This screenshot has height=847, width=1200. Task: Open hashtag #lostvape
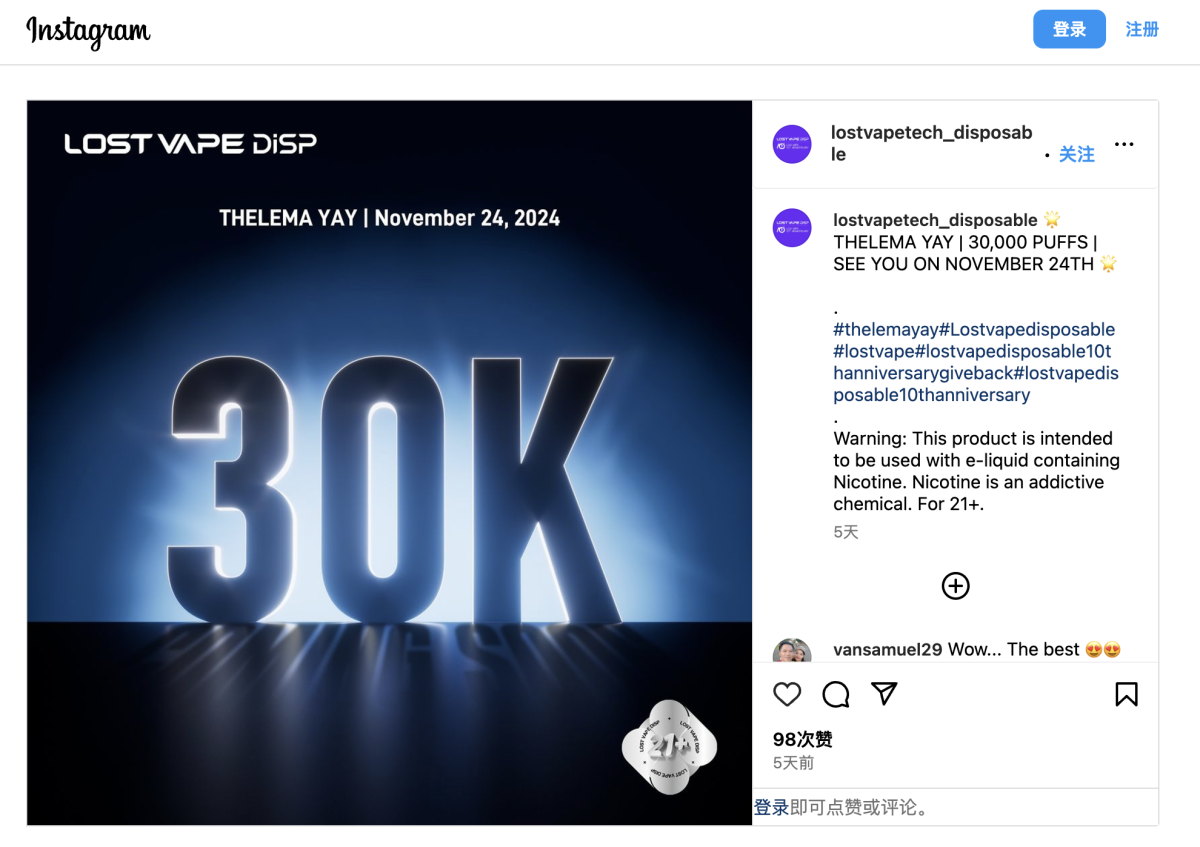click(873, 351)
